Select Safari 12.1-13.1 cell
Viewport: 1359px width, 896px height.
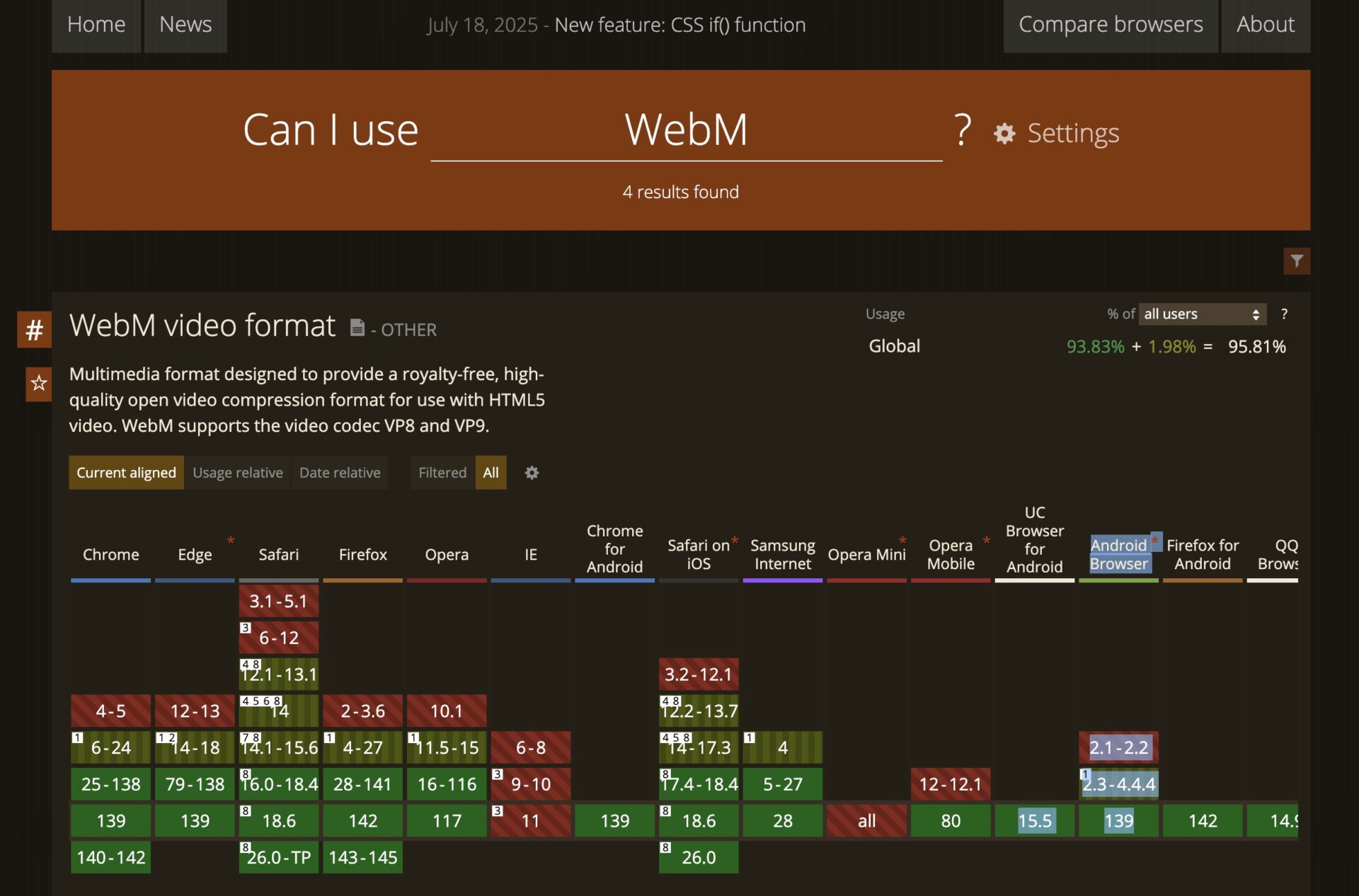pyautogui.click(x=279, y=674)
